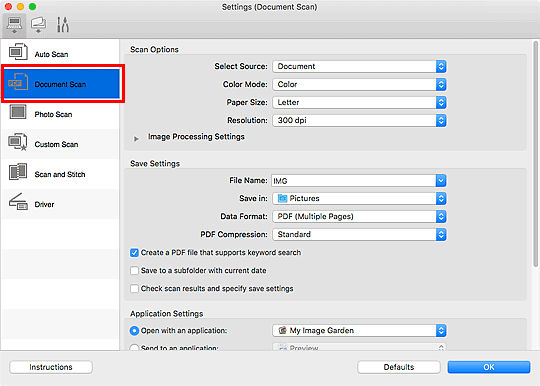Click the Photo Scan icon
540x386 pixels.
18,112
